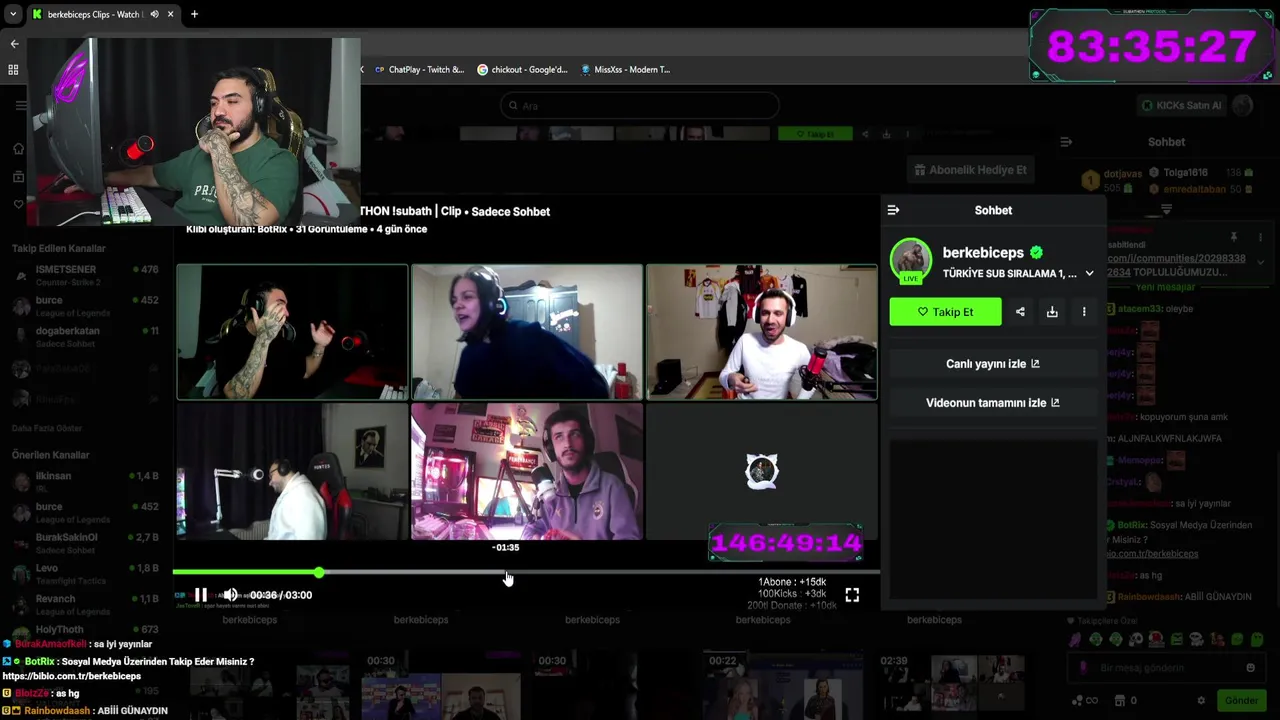
Task: Open ISMETSENER followed channel
Action: (86, 276)
